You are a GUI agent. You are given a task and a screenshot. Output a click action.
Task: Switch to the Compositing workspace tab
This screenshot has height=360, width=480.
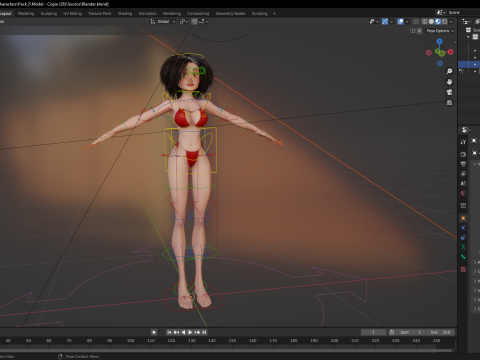(x=198, y=14)
